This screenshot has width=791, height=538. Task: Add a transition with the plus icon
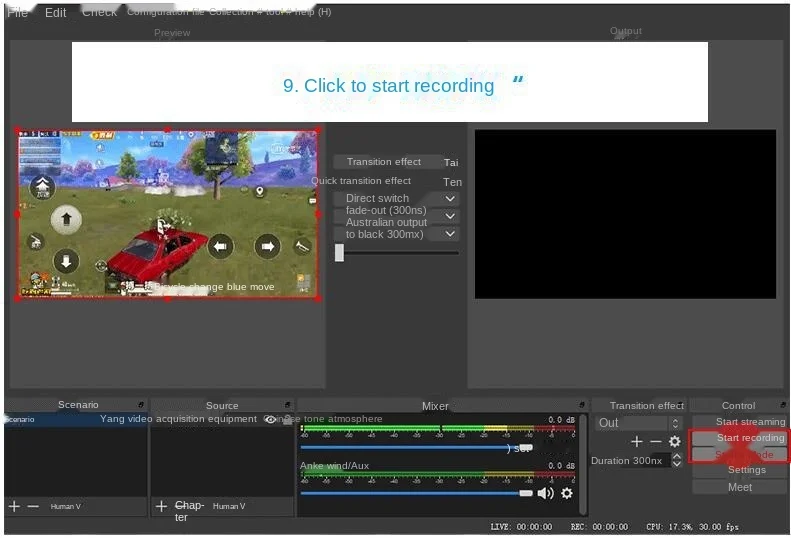click(637, 442)
